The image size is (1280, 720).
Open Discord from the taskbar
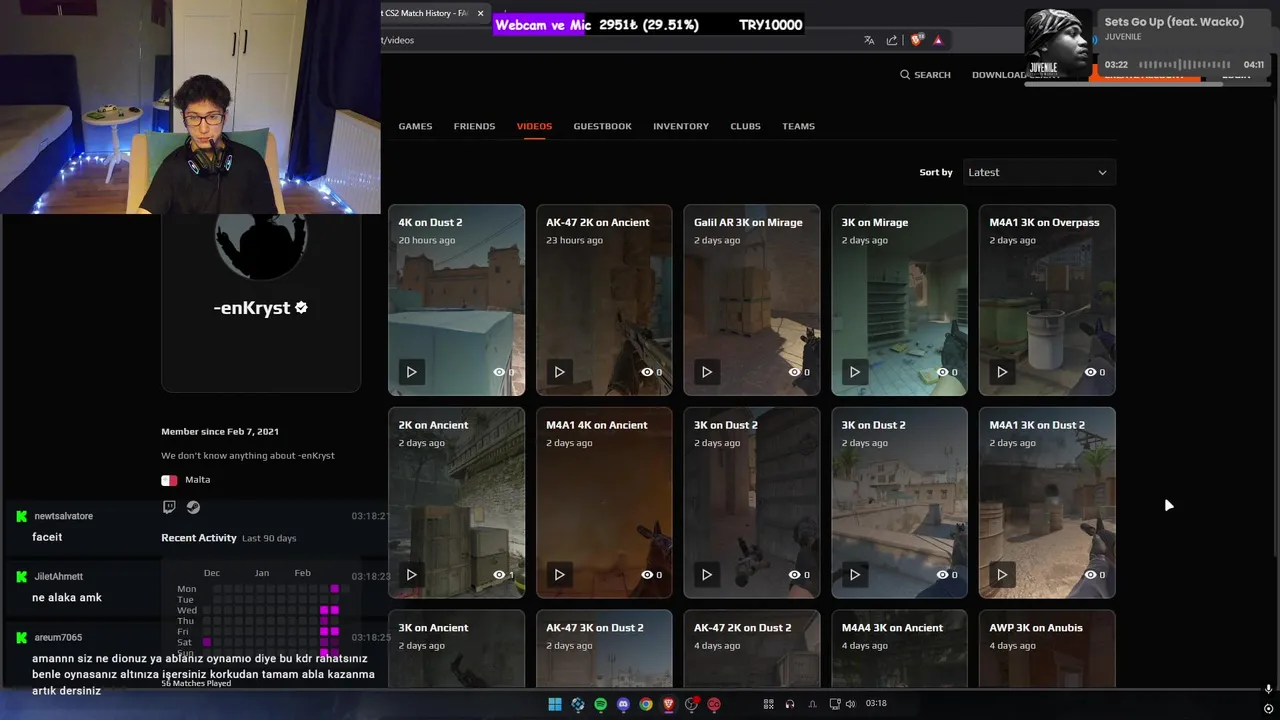623,704
